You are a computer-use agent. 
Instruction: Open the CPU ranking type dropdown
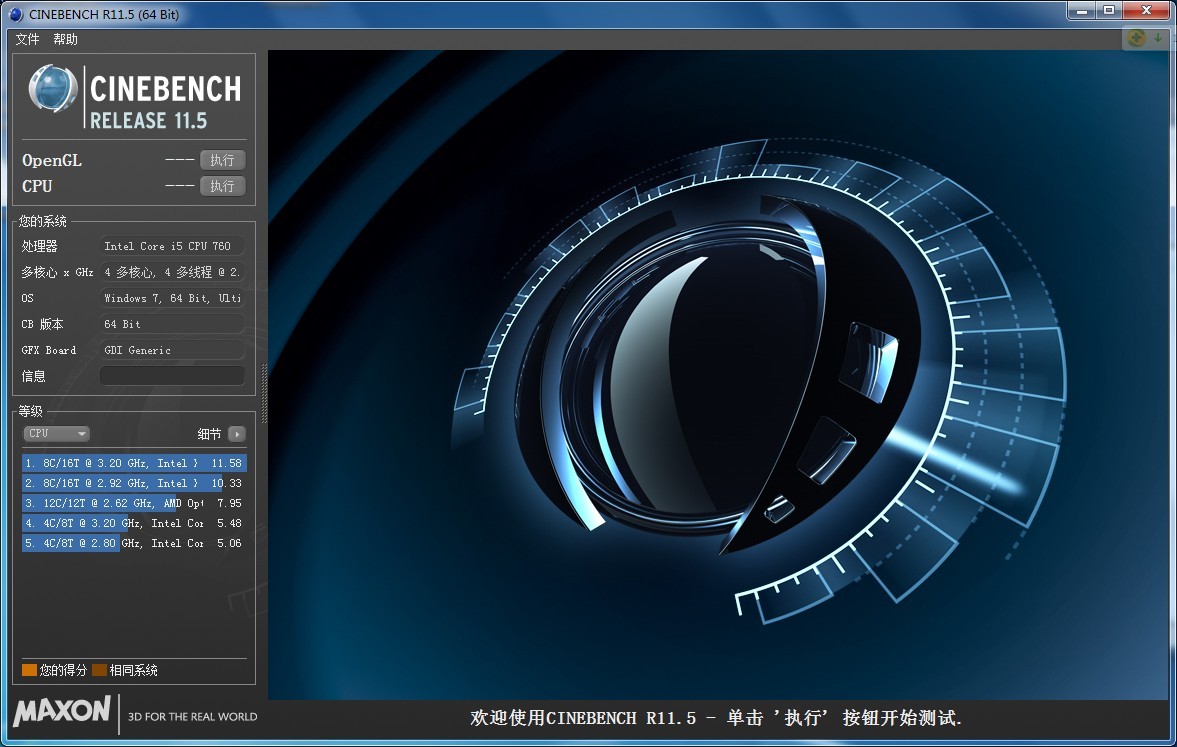click(56, 434)
